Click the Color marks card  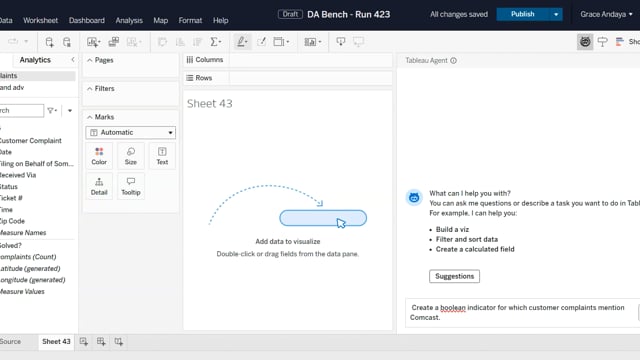coord(99,156)
